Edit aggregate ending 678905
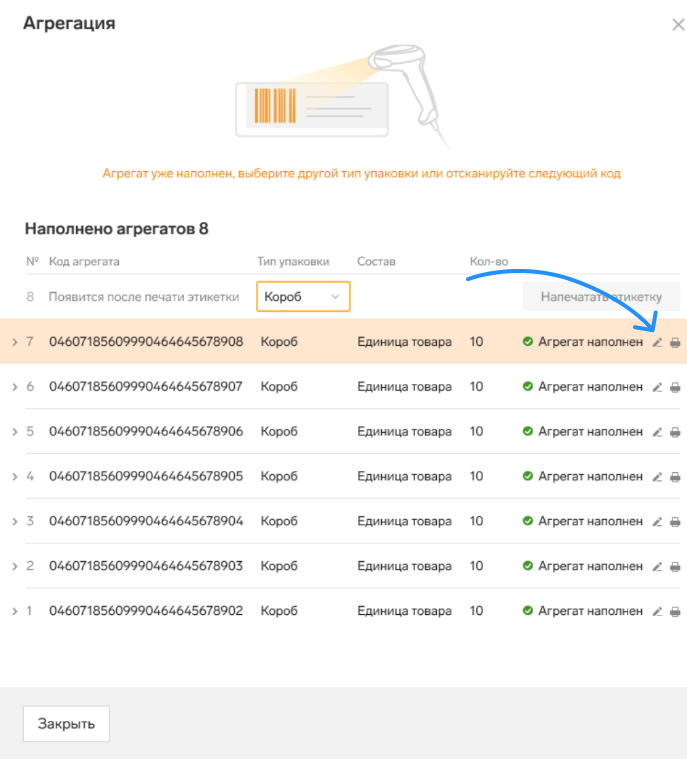 click(x=657, y=477)
